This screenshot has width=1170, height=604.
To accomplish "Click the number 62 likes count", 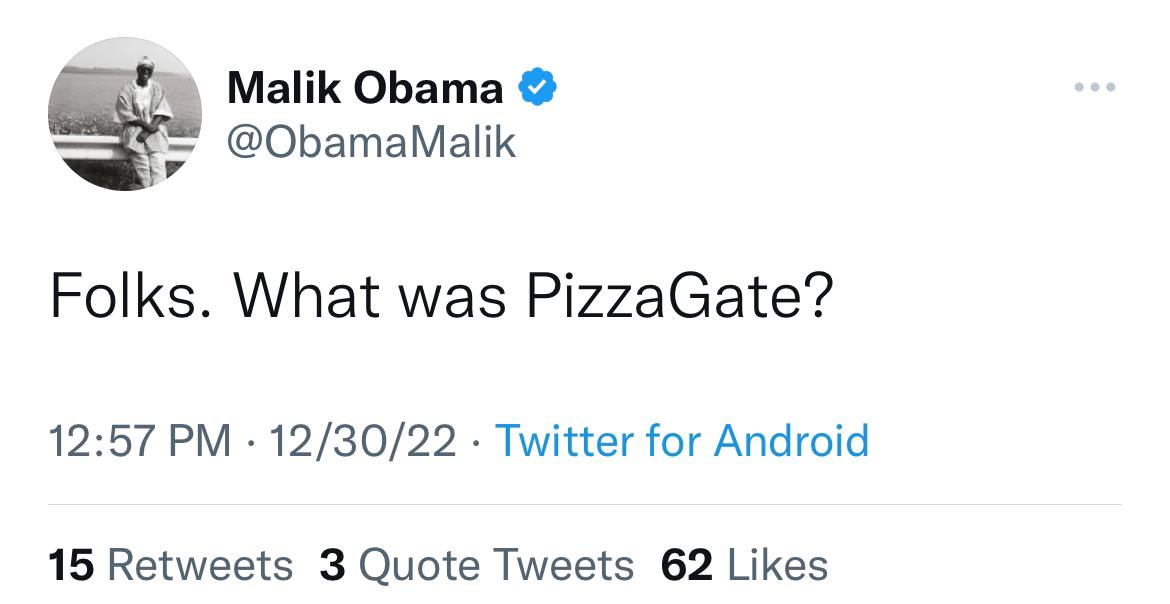I will coord(686,565).
